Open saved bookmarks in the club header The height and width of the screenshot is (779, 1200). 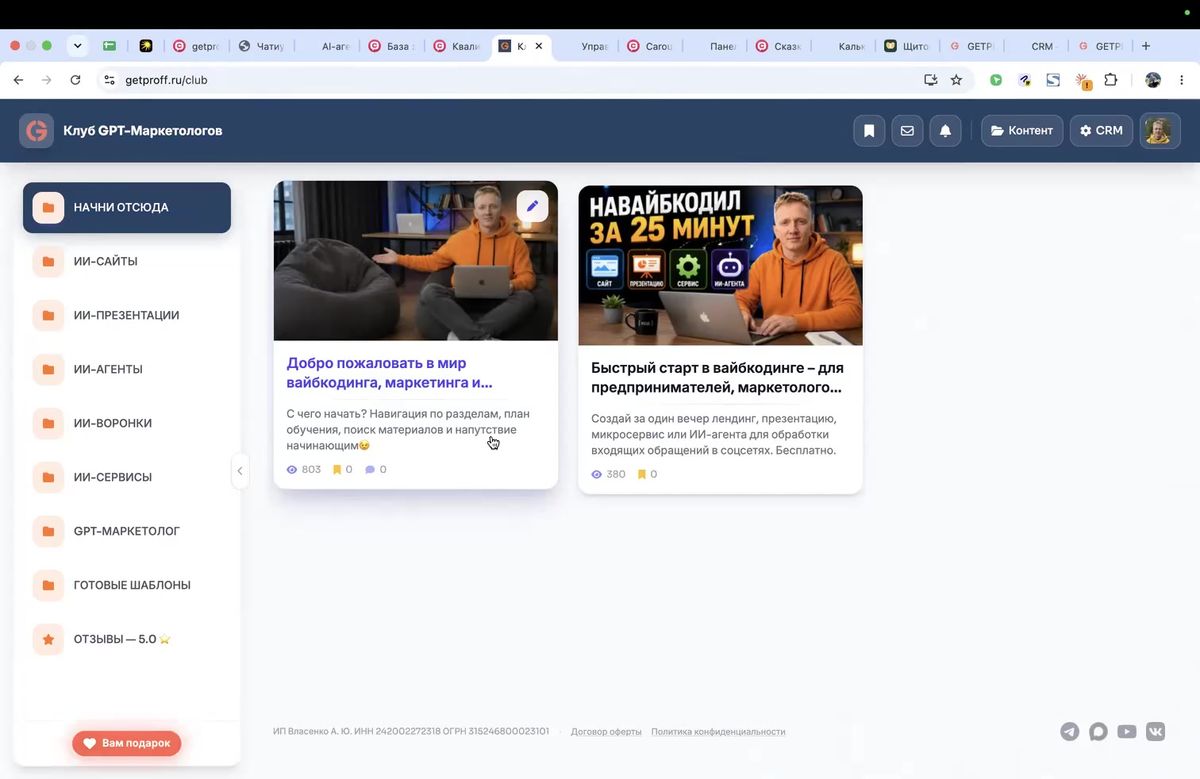(x=869, y=131)
